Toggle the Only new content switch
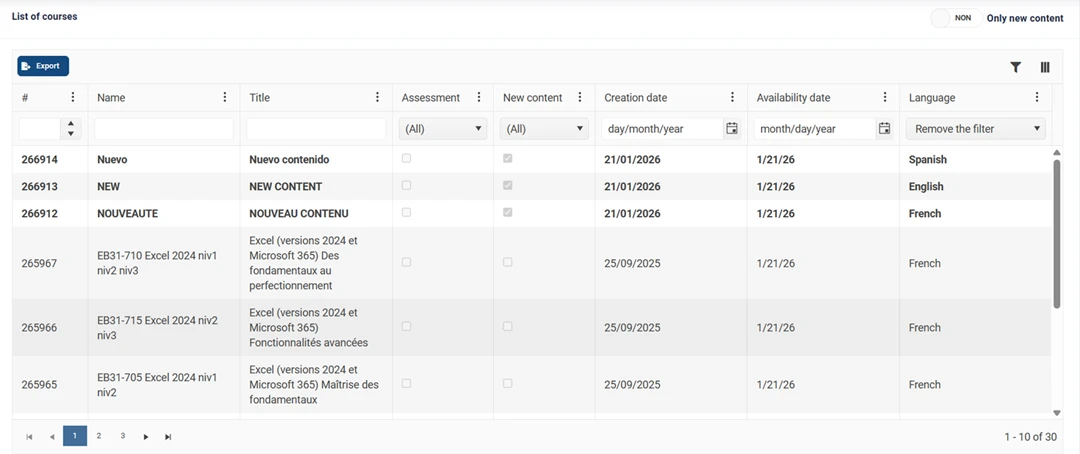1080x454 pixels. (x=956, y=19)
